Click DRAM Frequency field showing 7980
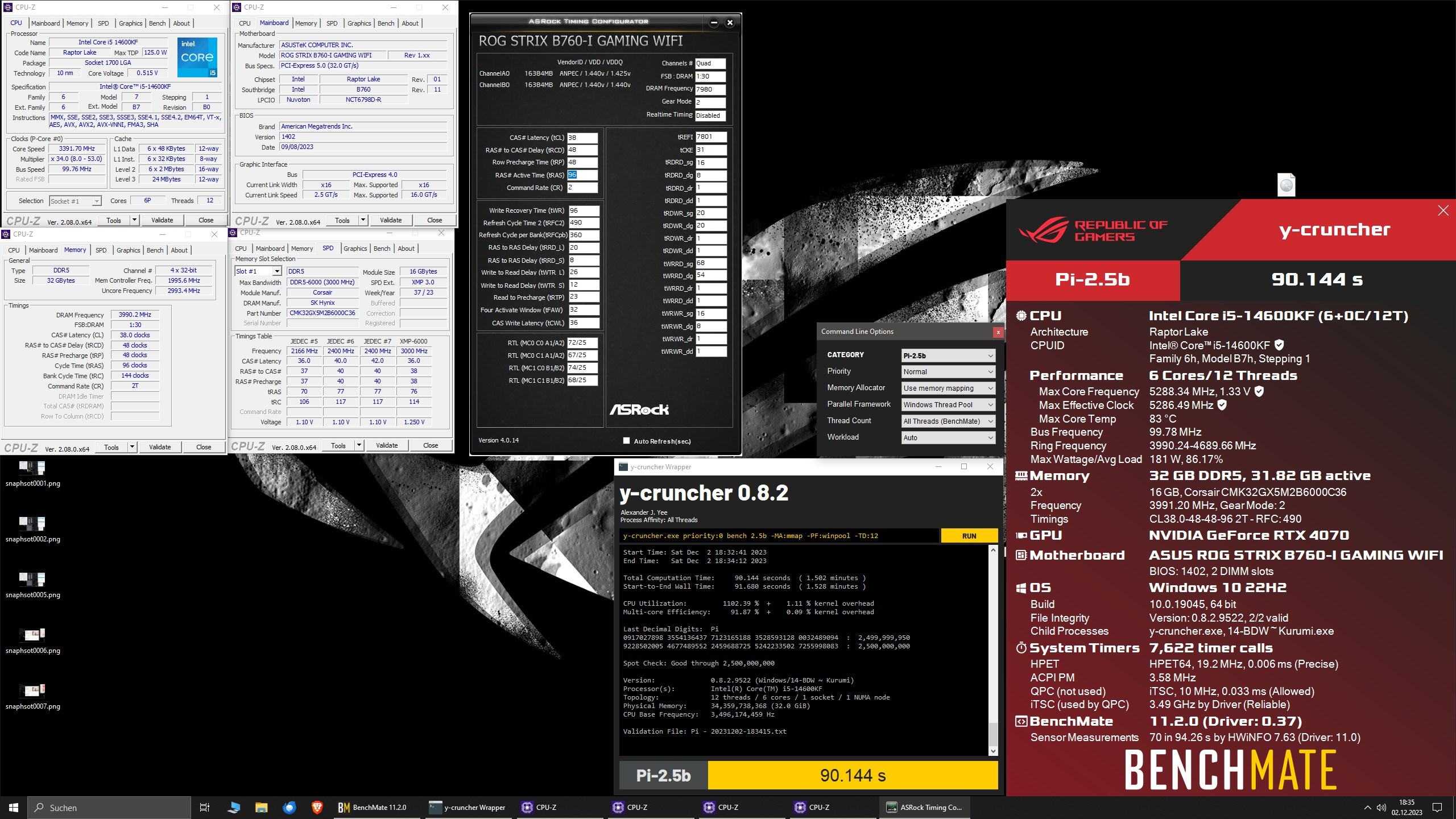Image resolution: width=1456 pixels, height=819 pixels. tap(710, 89)
